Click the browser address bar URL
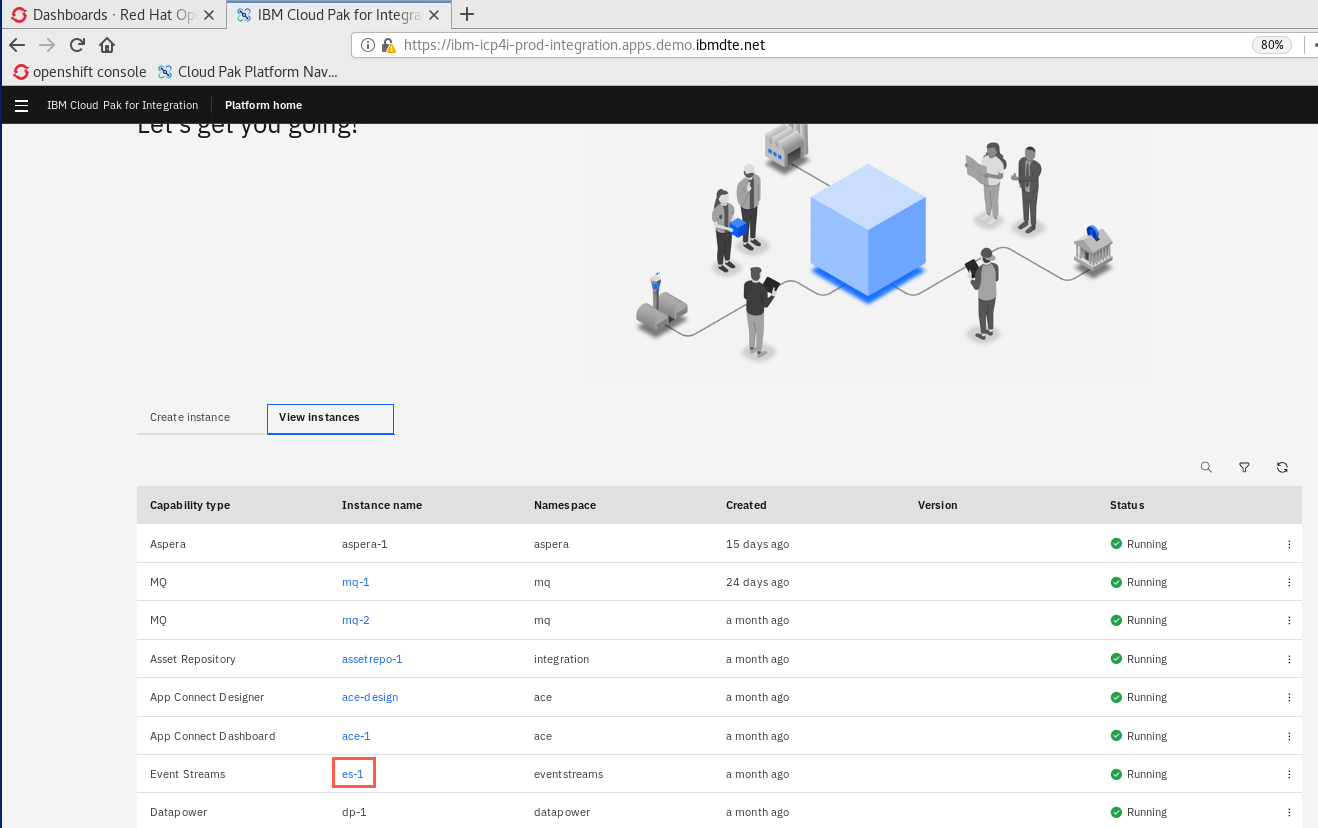The width and height of the screenshot is (1318, 828). [x=584, y=45]
